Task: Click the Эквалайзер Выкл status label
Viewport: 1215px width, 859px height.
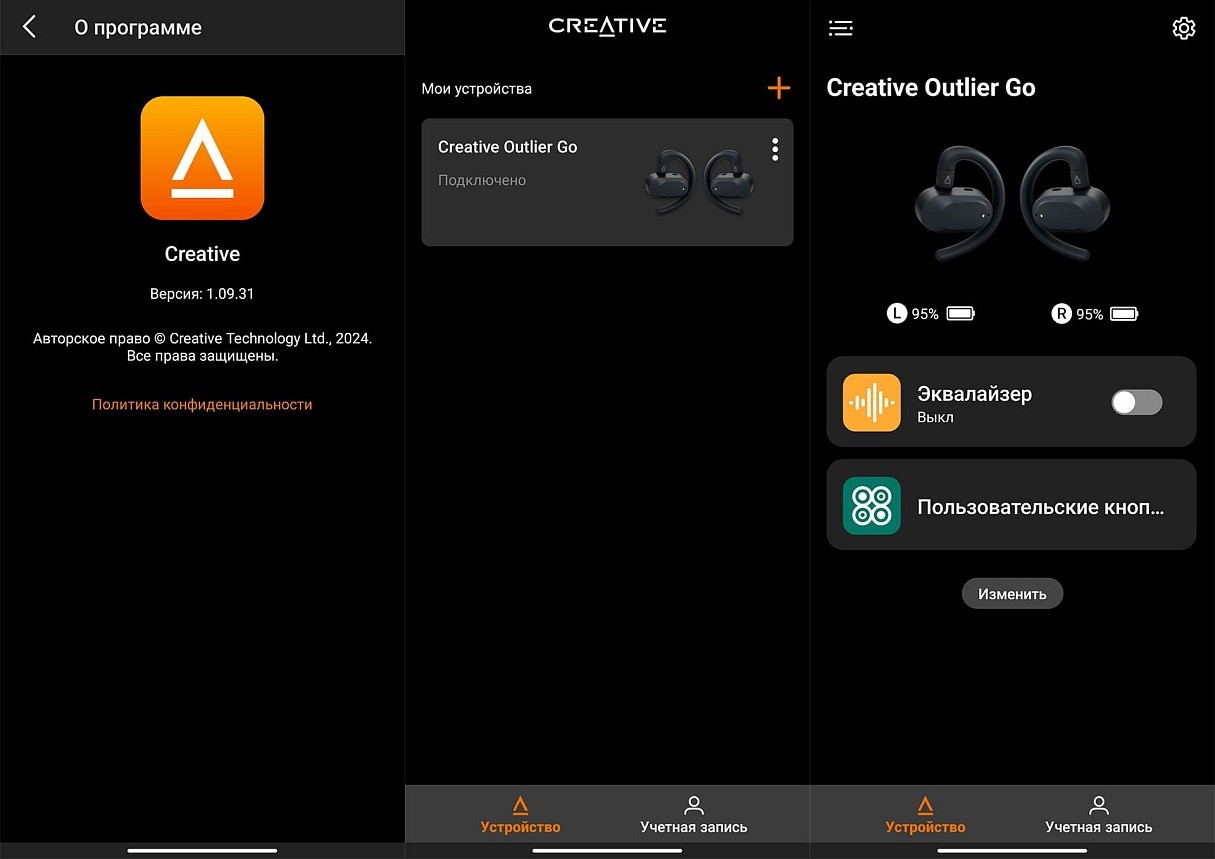Action: [935, 418]
